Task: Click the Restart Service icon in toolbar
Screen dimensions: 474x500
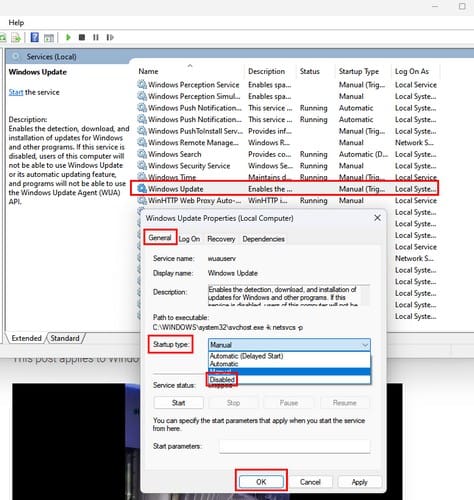Action: pyautogui.click(x=110, y=37)
